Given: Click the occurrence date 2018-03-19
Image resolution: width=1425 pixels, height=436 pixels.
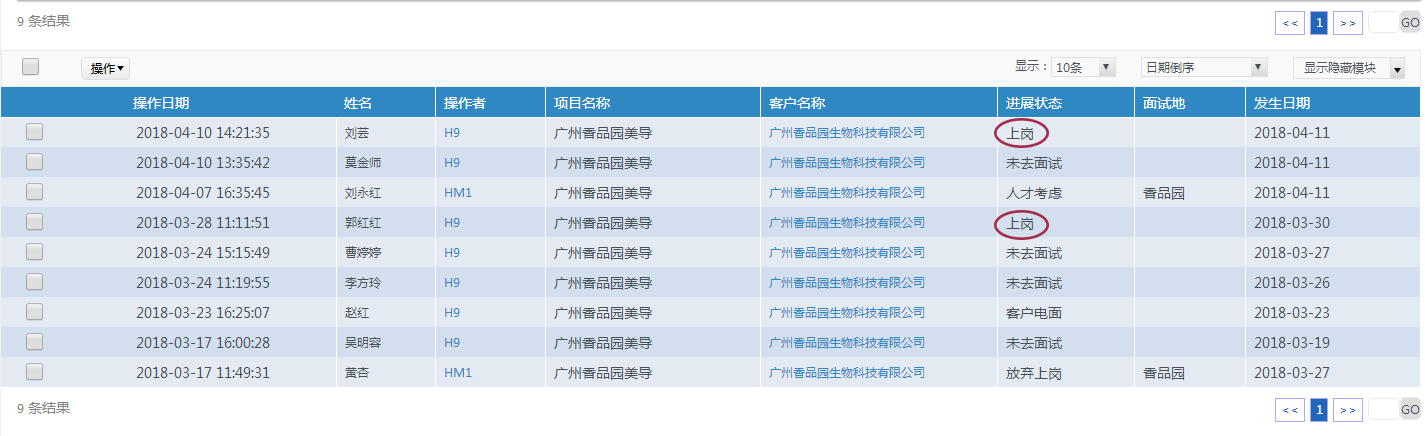Looking at the screenshot, I should click(1292, 342).
